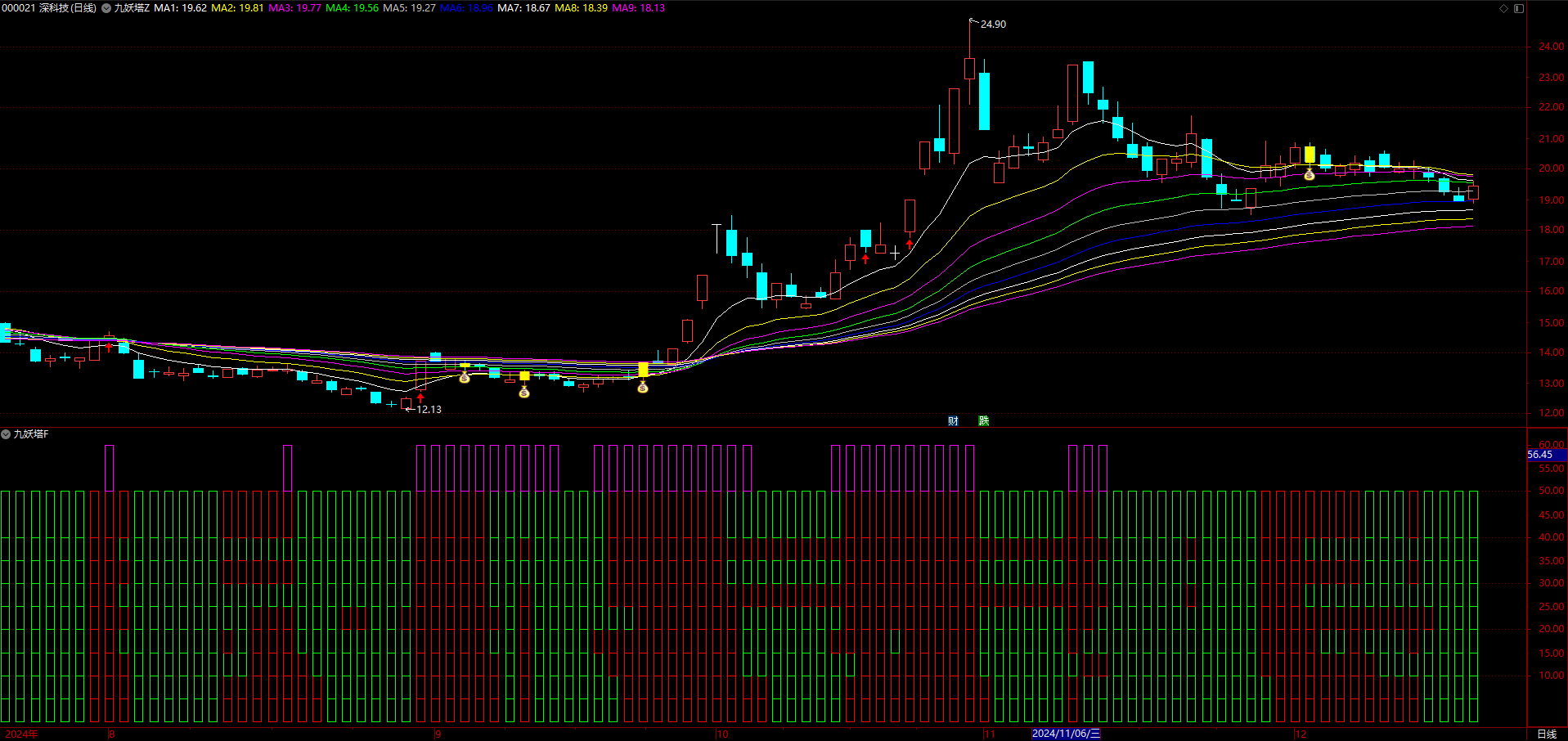Click the 12.13 low price label
The width and height of the screenshot is (1568, 741).
coord(429,410)
